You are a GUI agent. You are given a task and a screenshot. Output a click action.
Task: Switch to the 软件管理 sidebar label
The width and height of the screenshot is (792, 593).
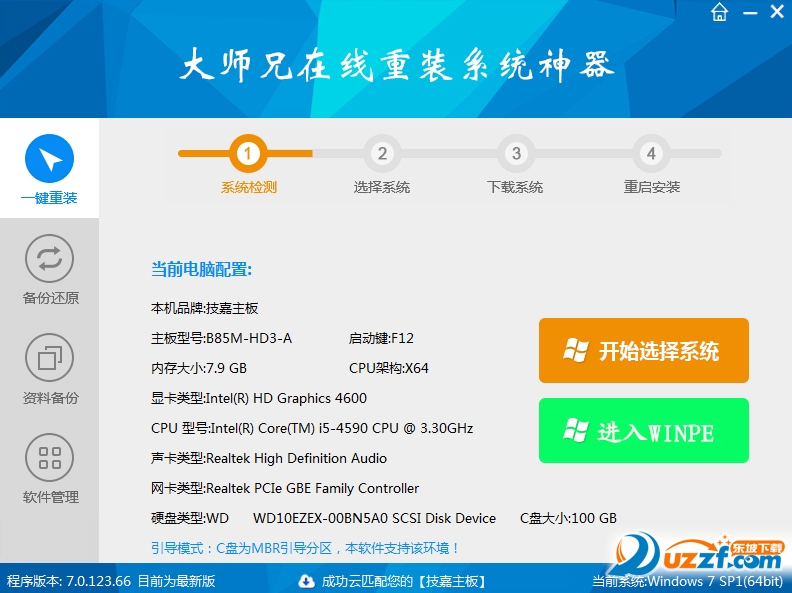coord(51,498)
